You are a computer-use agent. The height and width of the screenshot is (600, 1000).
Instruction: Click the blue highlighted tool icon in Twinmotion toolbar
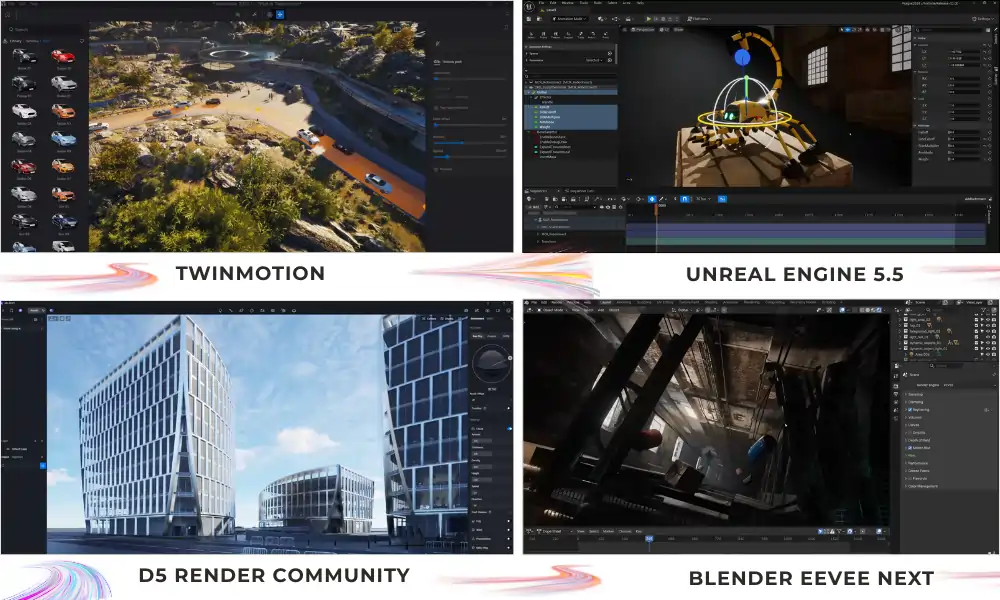[279, 14]
